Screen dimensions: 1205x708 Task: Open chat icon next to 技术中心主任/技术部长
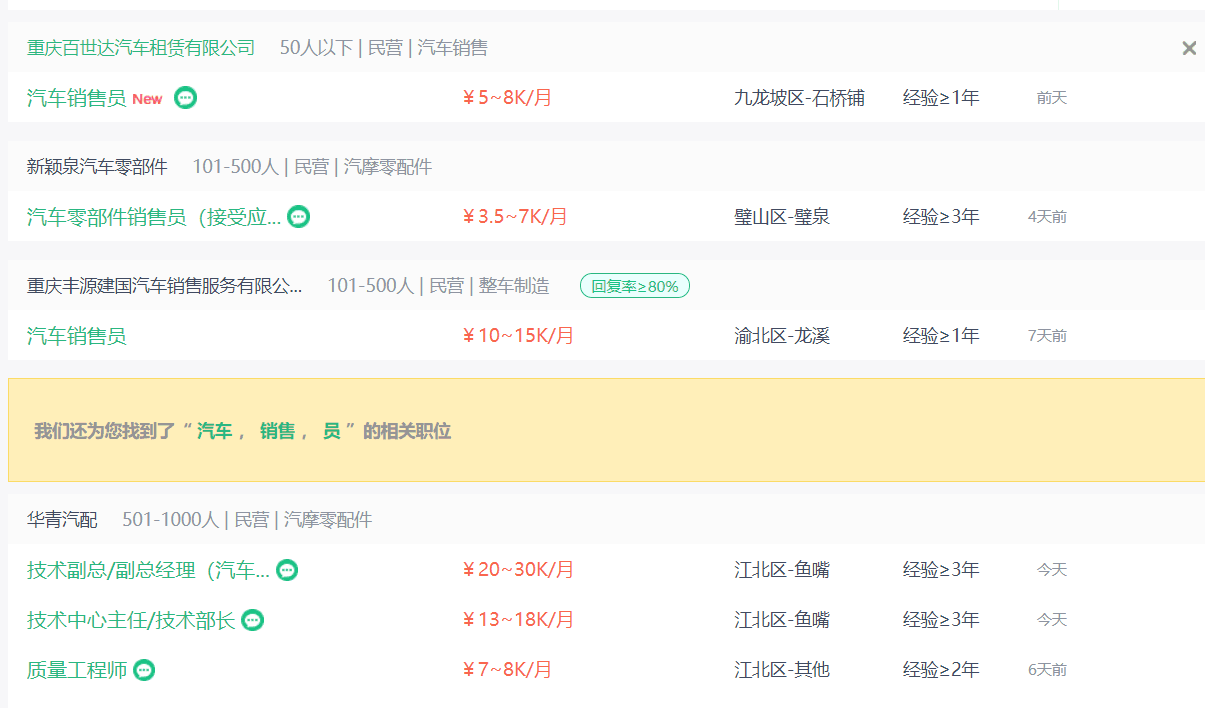tap(253, 620)
